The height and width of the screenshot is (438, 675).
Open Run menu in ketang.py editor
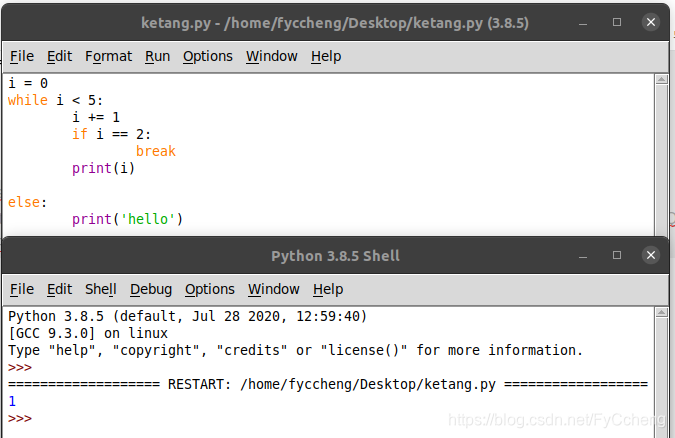click(158, 56)
